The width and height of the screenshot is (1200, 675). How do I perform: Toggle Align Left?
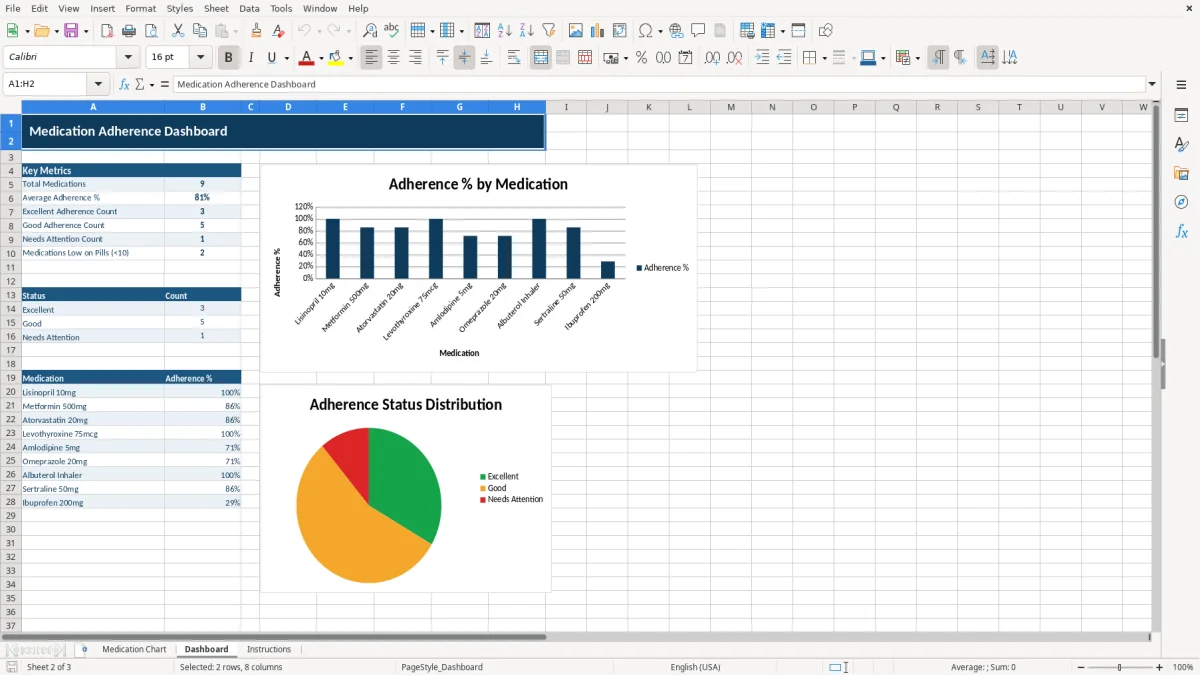pos(372,58)
